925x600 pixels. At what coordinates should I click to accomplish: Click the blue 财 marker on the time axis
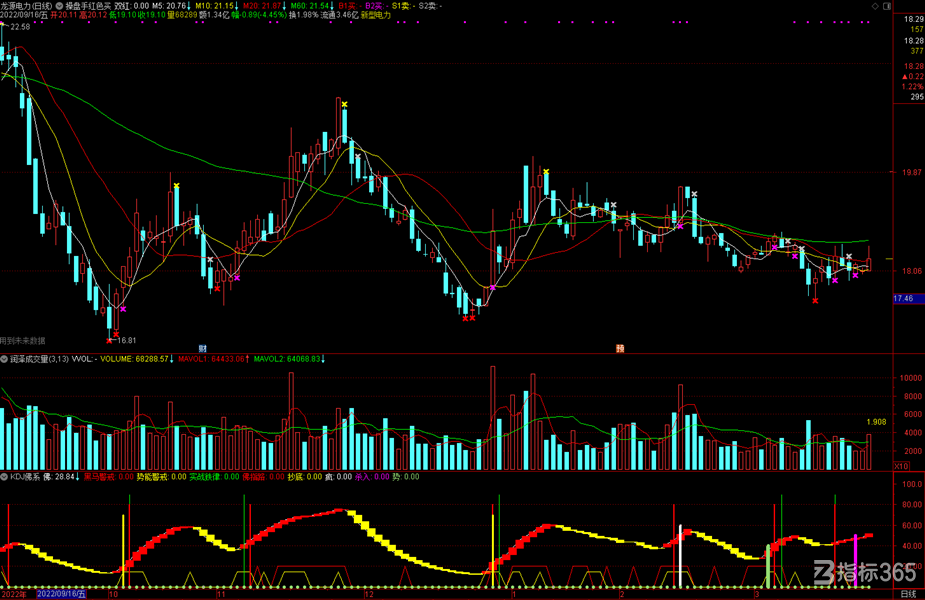tap(202, 349)
